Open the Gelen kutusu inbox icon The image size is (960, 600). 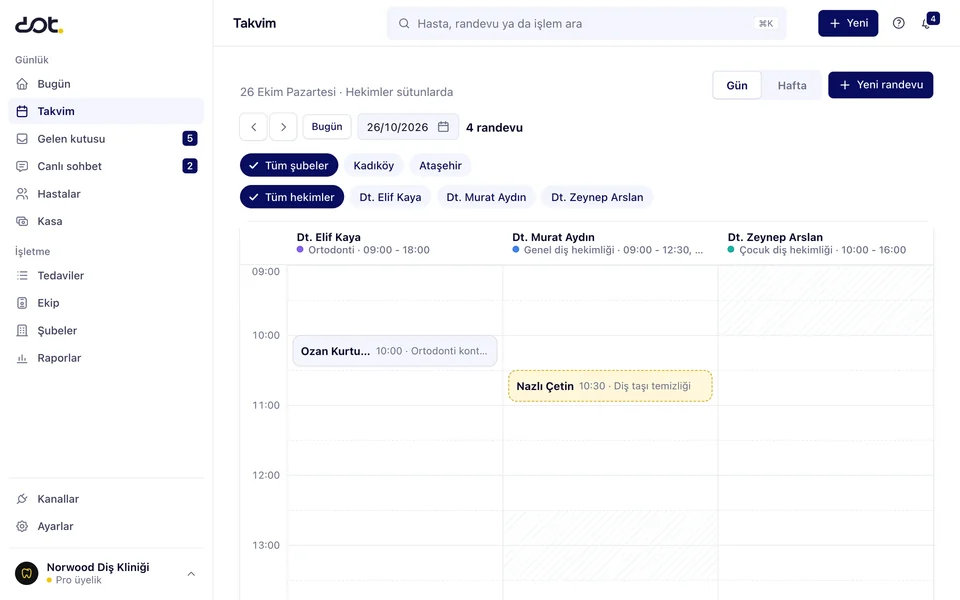tap(22, 139)
